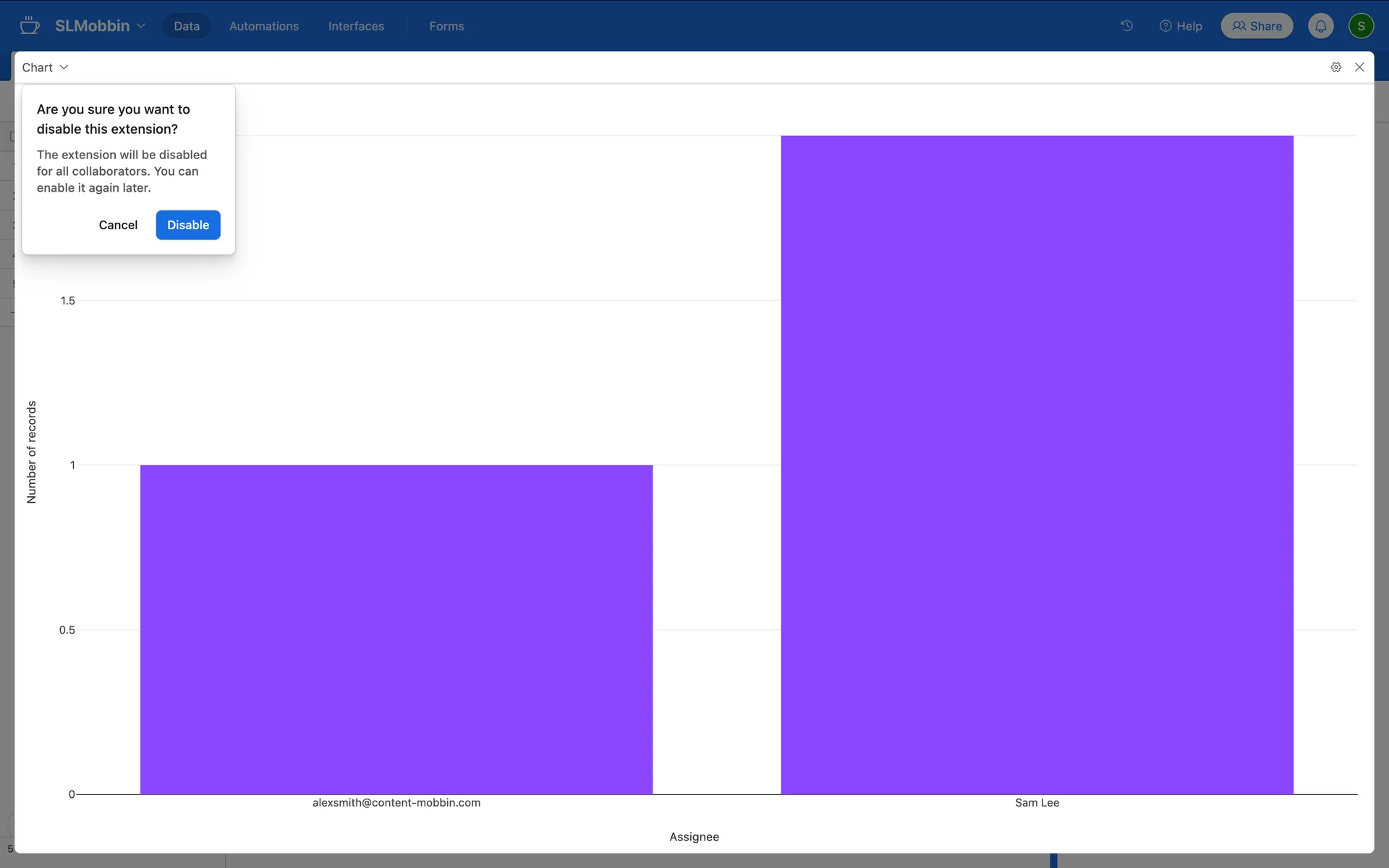Viewport: 1389px width, 868px height.
Task: Click the Share people icon button
Action: tap(1257, 26)
